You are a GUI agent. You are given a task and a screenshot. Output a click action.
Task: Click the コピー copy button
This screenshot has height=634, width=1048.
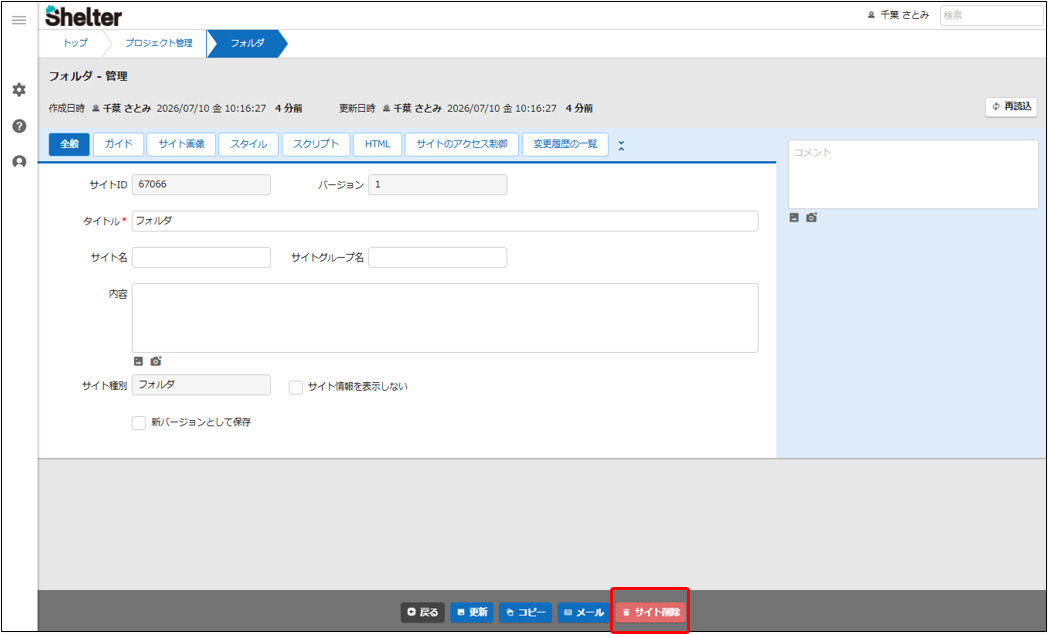click(x=525, y=612)
